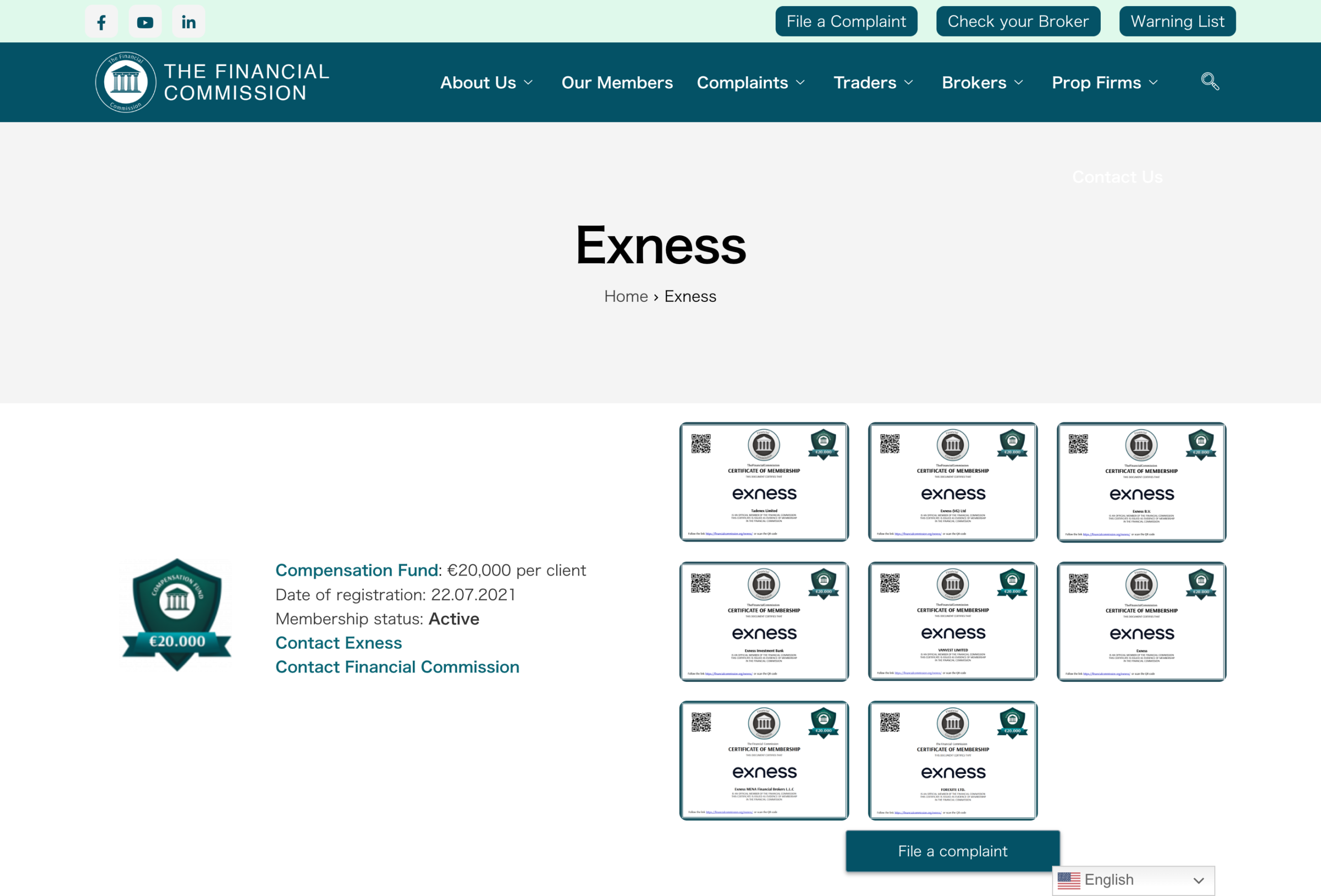Open the Facebook social icon

coord(101,22)
